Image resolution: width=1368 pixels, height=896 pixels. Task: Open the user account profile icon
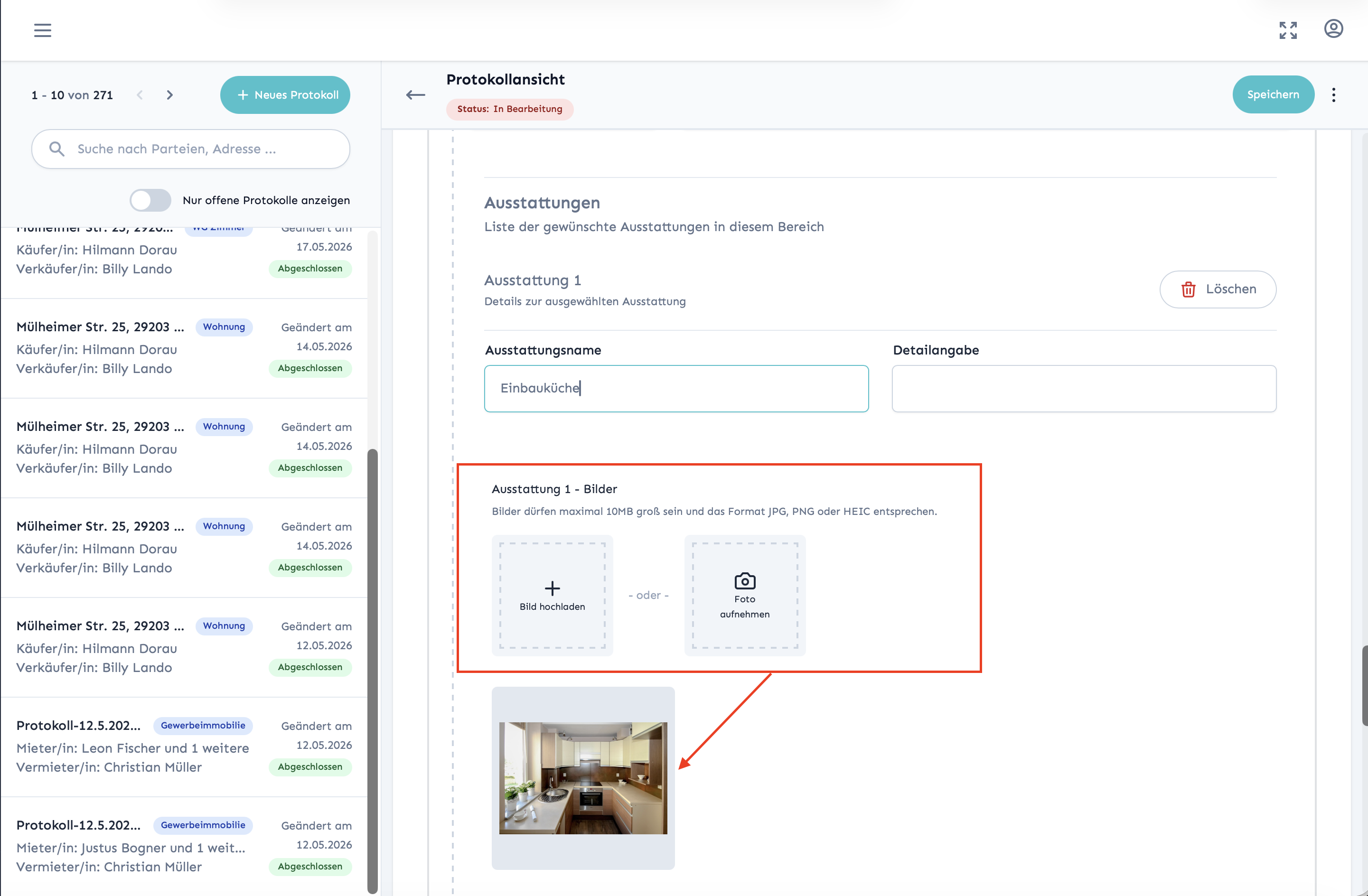pyautogui.click(x=1333, y=29)
